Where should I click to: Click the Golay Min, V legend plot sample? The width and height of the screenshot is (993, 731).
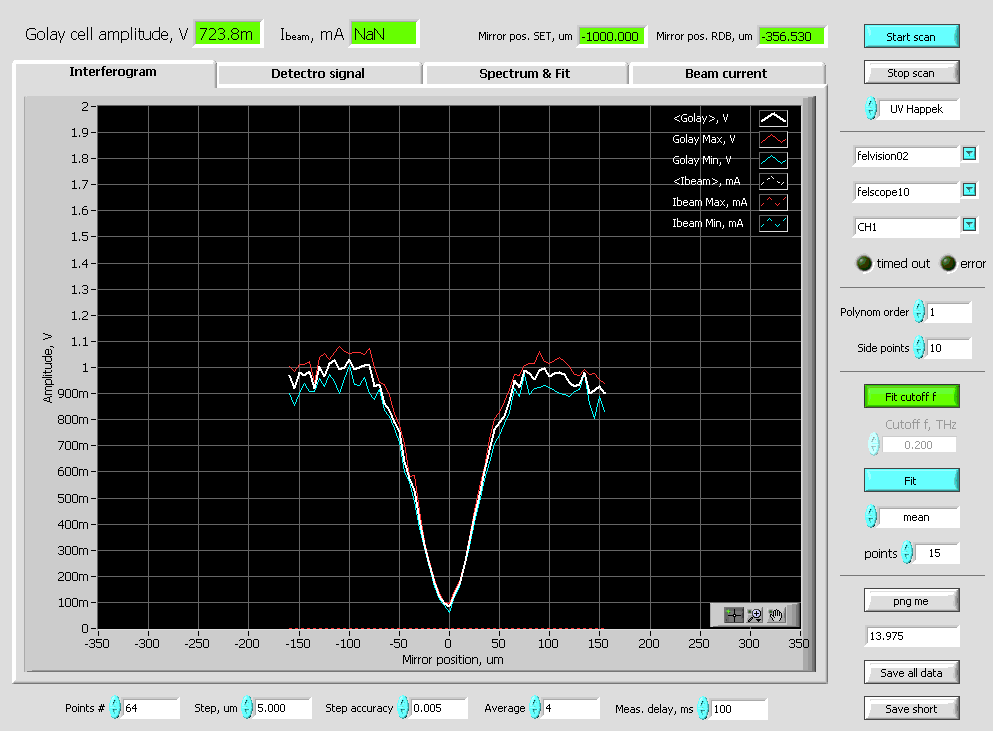pyautogui.click(x=773, y=160)
